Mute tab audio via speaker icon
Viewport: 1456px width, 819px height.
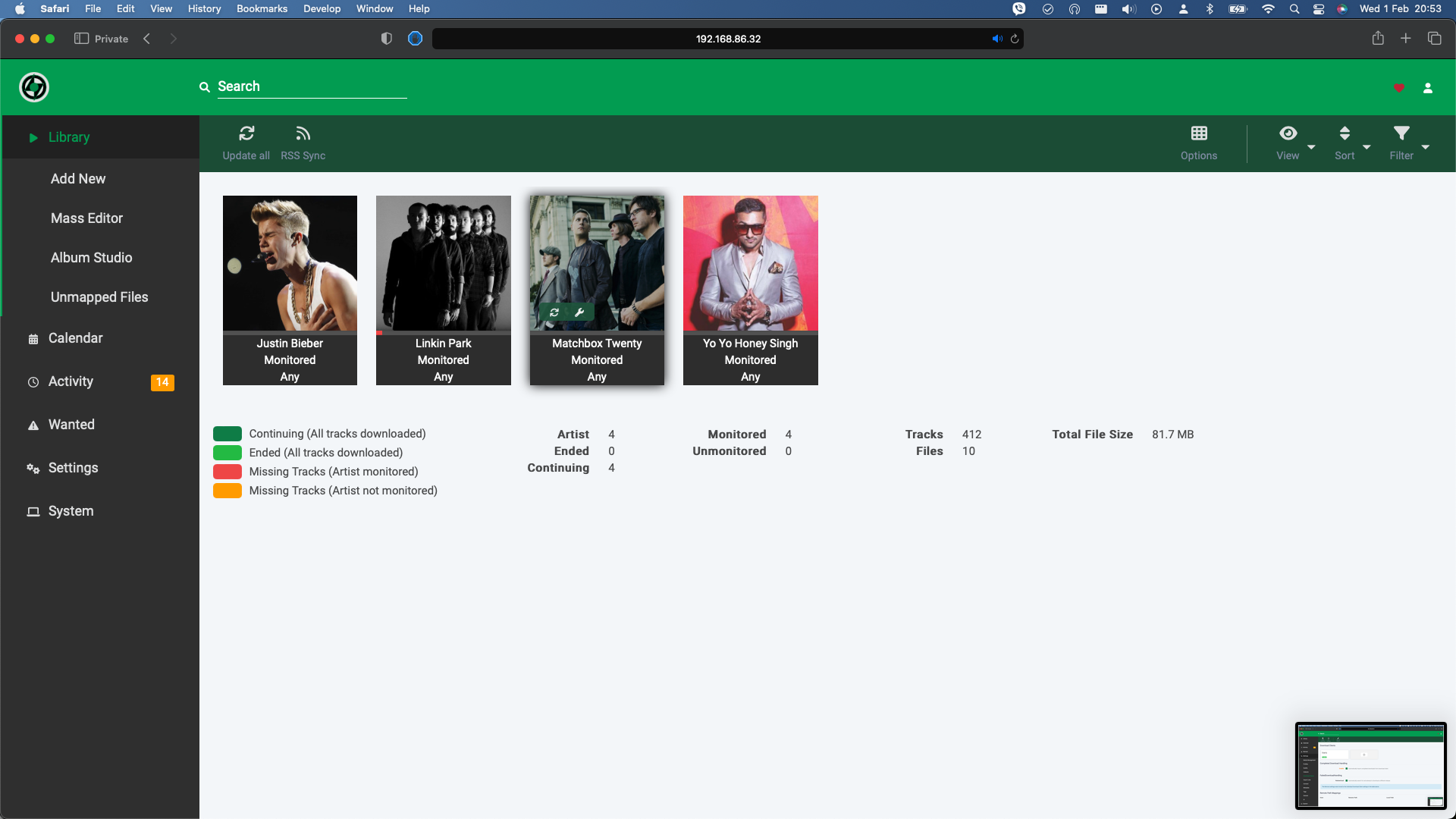pos(997,39)
